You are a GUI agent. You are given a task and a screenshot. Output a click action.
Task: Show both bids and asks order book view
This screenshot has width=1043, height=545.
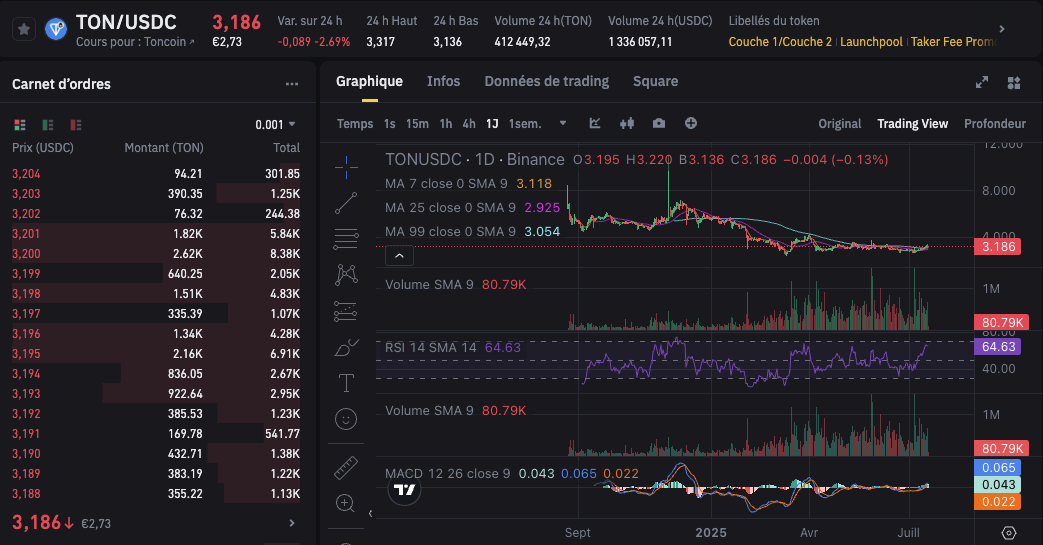click(x=20, y=124)
